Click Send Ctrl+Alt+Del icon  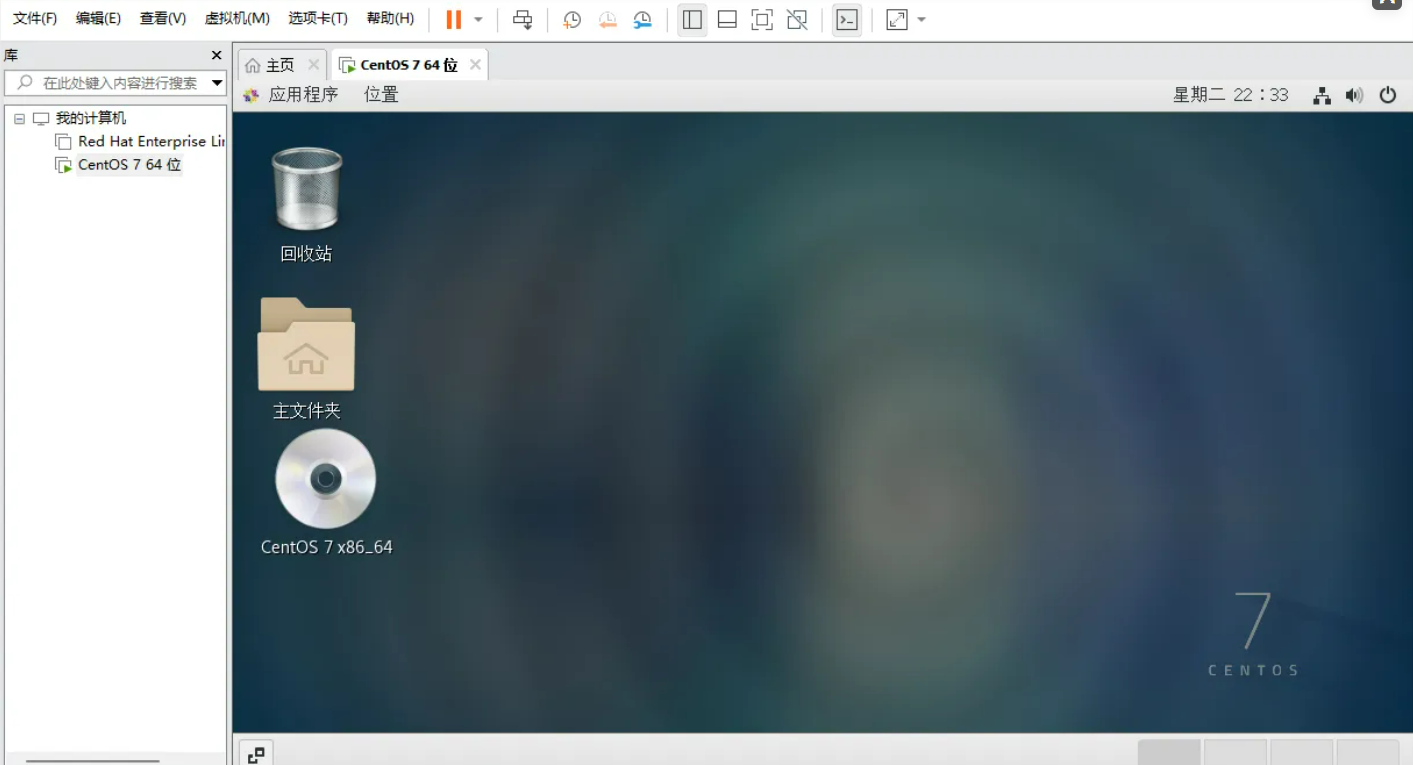point(522,19)
